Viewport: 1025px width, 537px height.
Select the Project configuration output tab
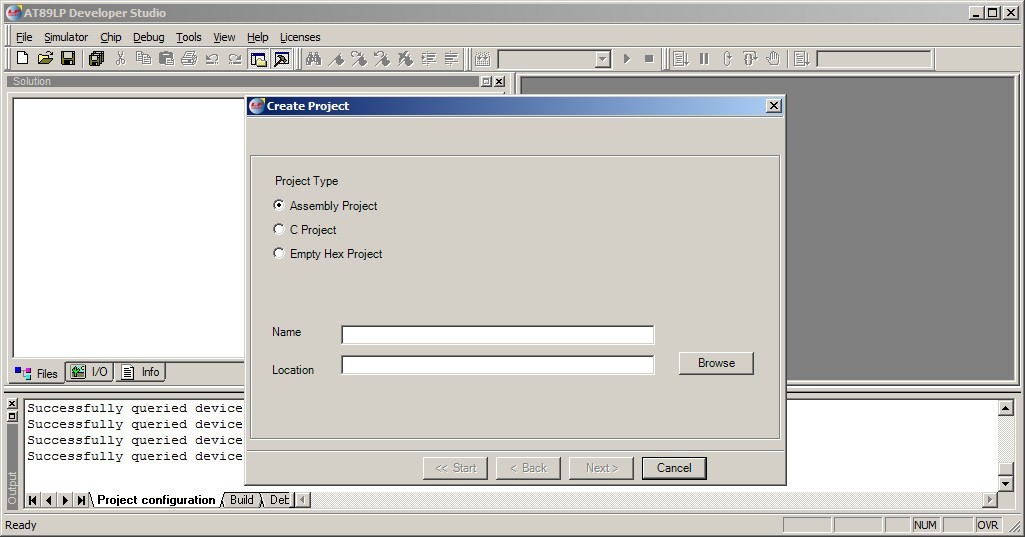click(x=156, y=500)
